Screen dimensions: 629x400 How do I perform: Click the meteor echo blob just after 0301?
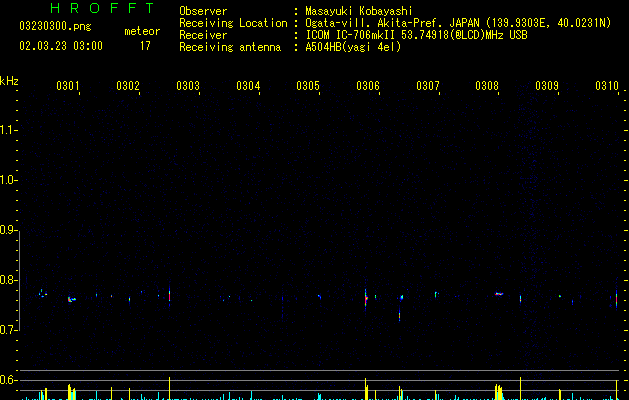(71, 299)
